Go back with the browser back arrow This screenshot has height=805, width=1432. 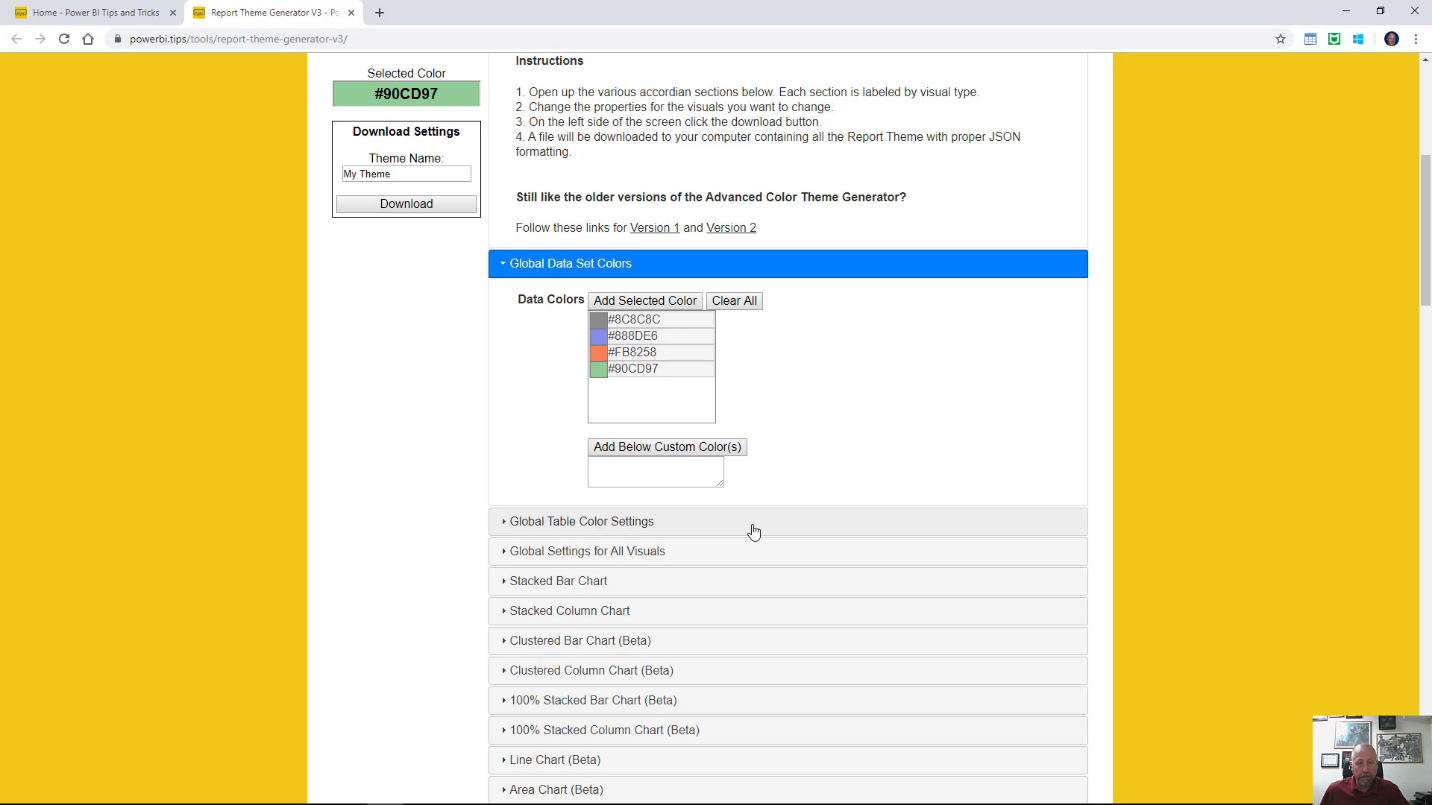[x=16, y=39]
